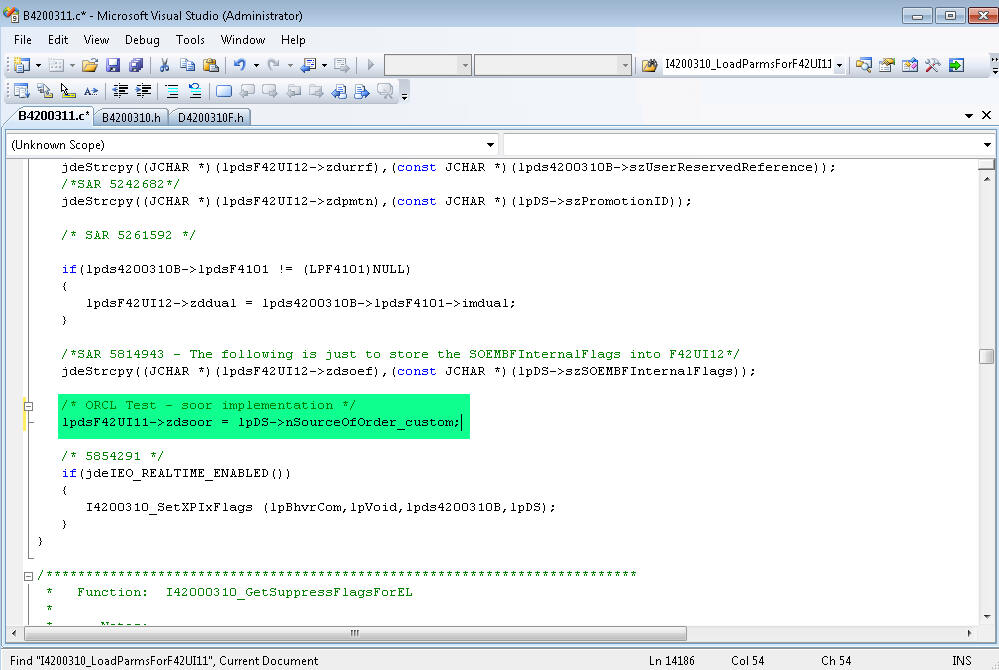
Task: Click the New Project toolbar icon
Action: 22,65
